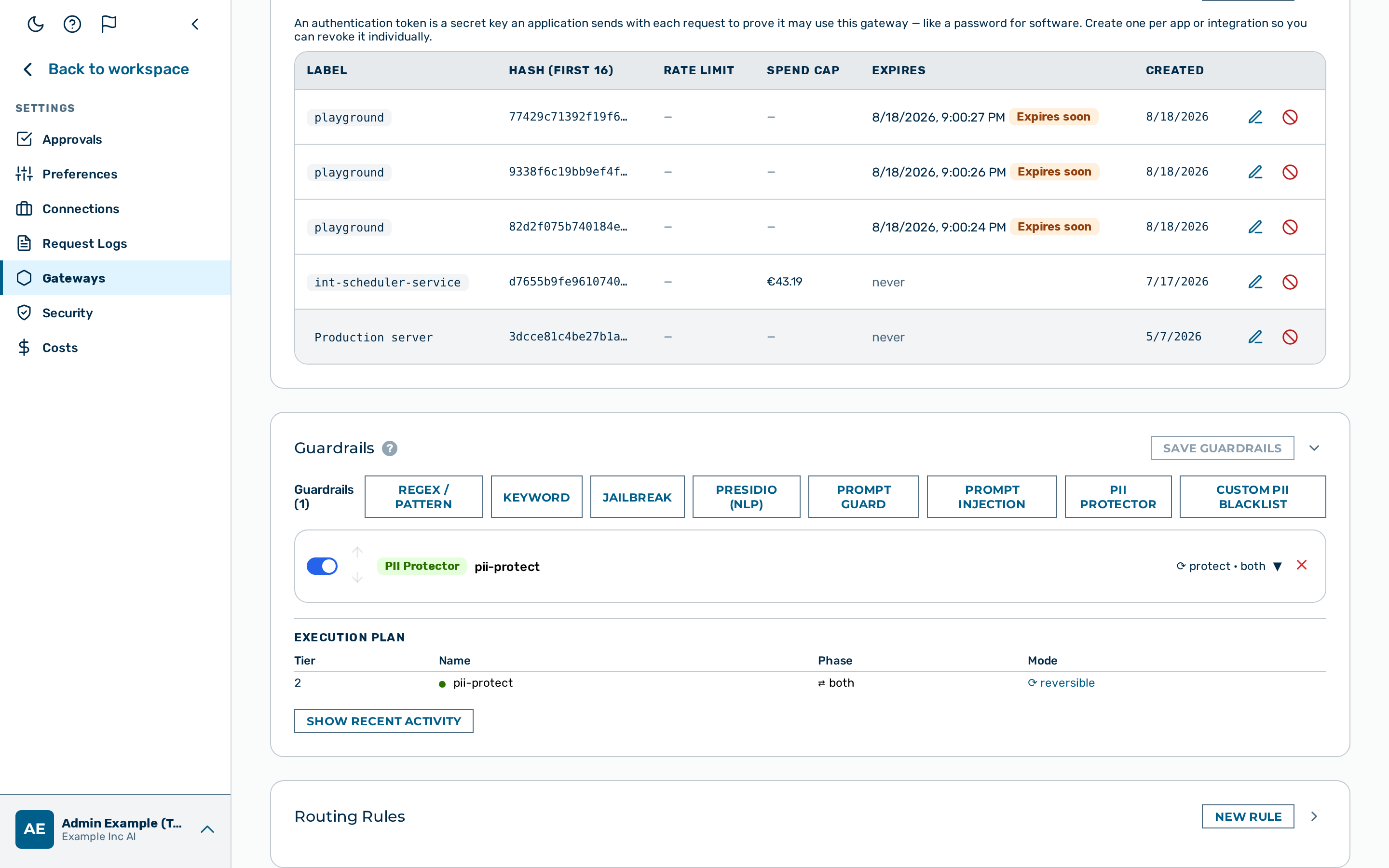Viewport: 1389px width, 868px height.
Task: Revoke the Production server token
Action: point(1290,337)
